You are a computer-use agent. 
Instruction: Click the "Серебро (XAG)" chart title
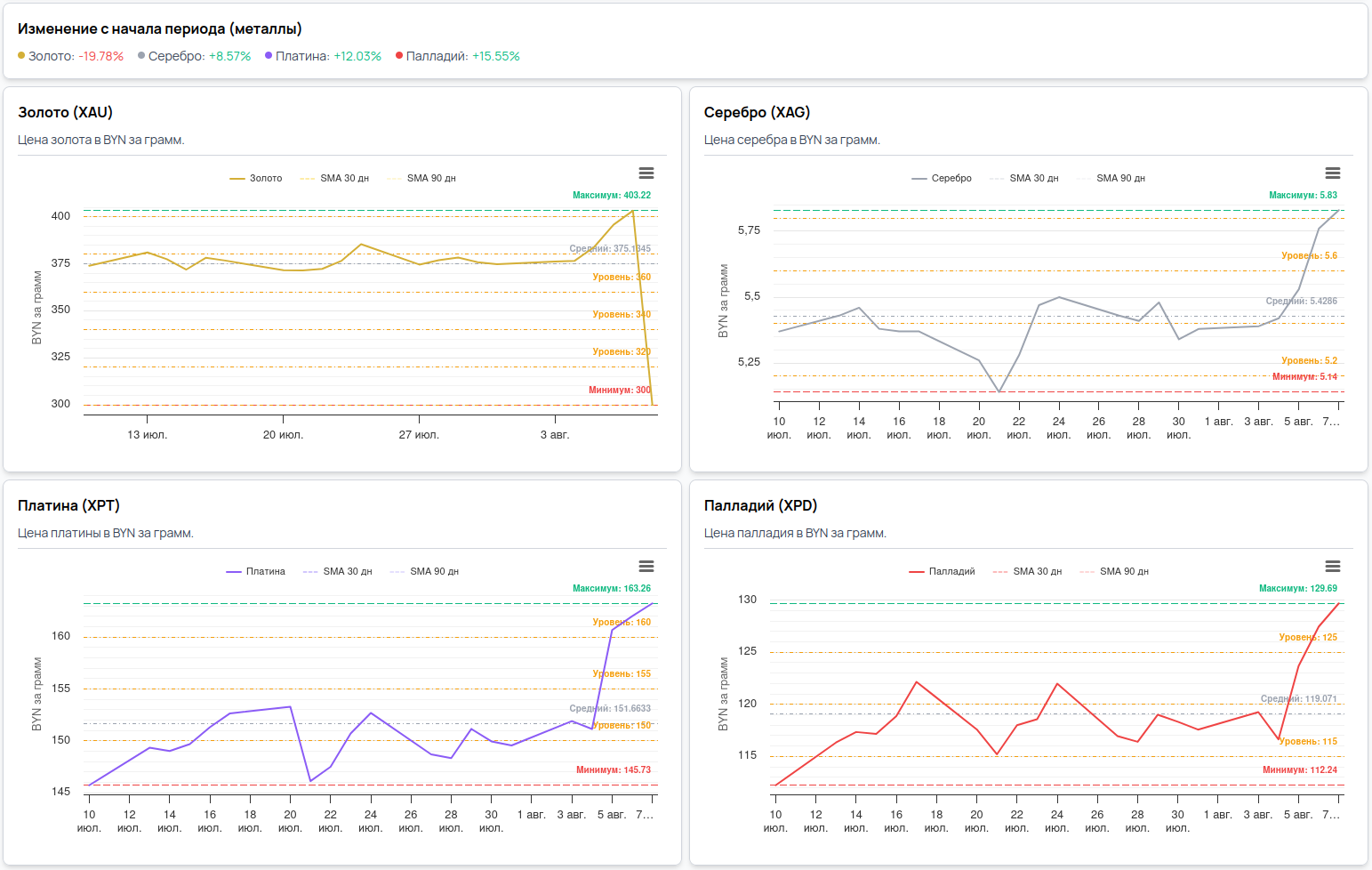[757, 112]
